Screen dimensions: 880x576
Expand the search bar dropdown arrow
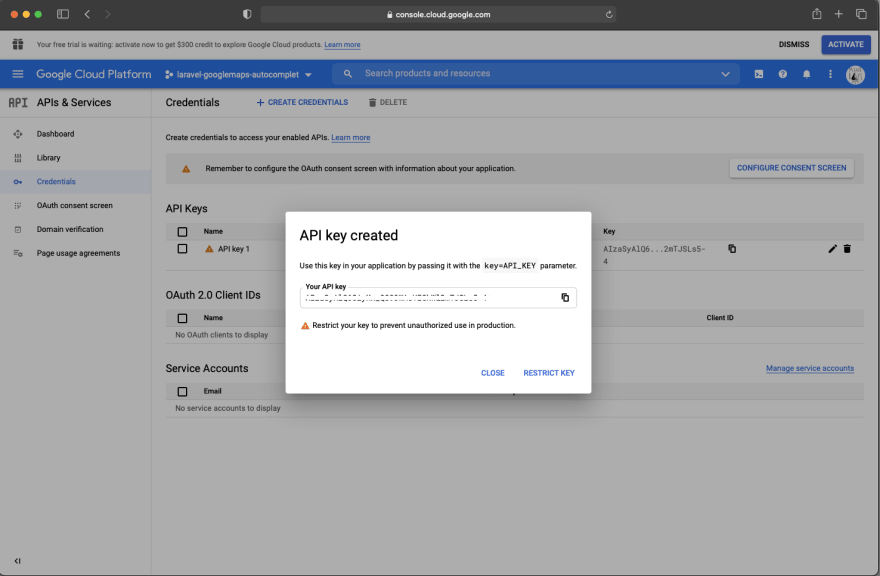(x=725, y=74)
